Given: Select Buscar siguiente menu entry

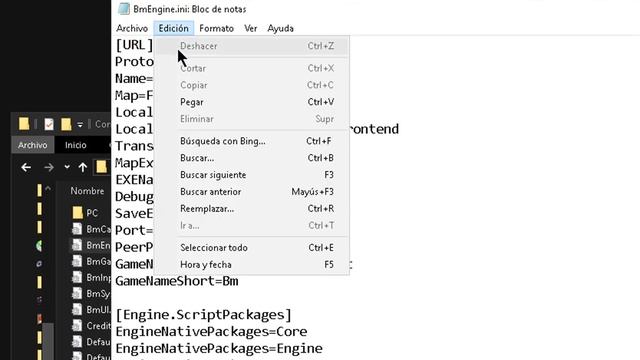Looking at the screenshot, I should pyautogui.click(x=252, y=175).
